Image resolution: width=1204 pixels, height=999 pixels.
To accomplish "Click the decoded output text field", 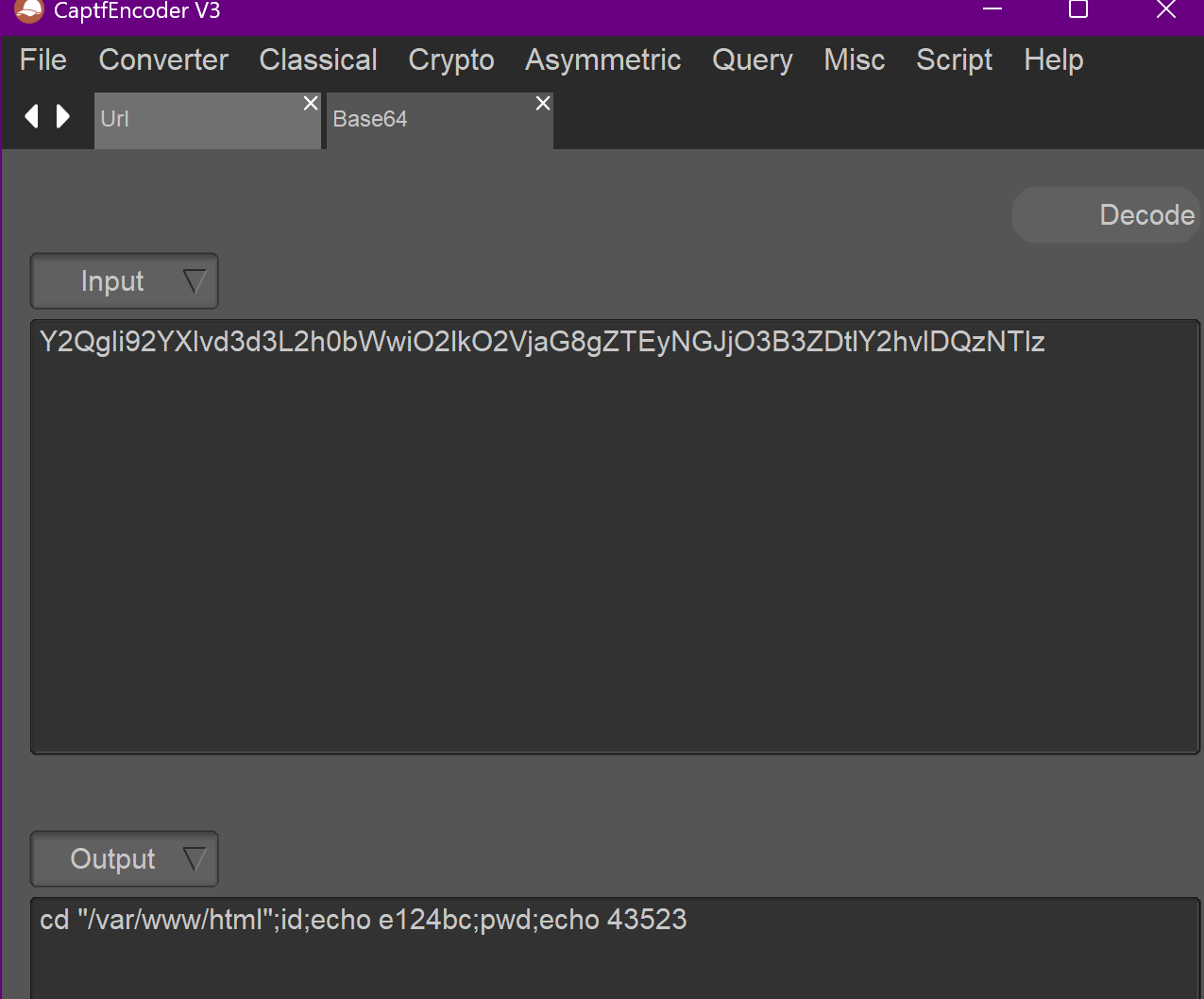I will [614, 944].
